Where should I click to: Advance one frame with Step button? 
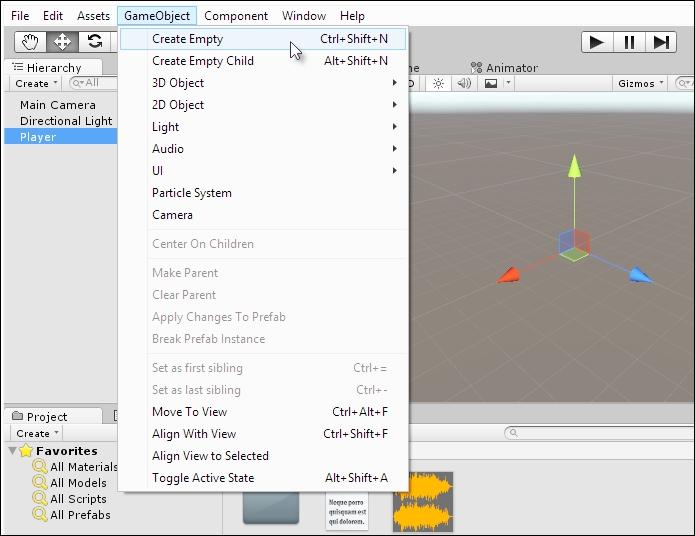tap(661, 42)
